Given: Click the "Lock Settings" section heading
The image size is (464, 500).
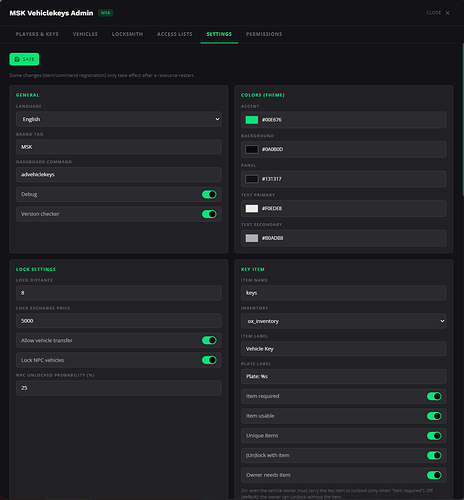Looking at the screenshot, I should click(36, 269).
